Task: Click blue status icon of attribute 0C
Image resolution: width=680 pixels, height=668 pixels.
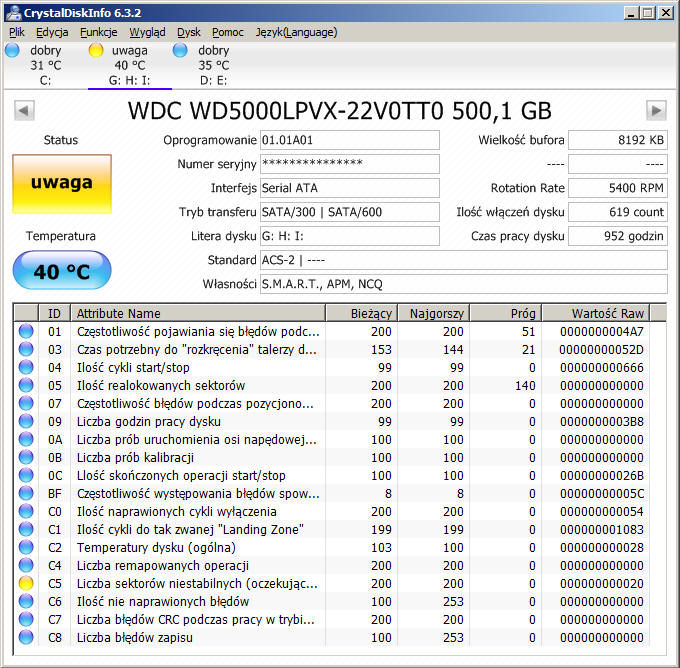Action: pyautogui.click(x=26, y=475)
